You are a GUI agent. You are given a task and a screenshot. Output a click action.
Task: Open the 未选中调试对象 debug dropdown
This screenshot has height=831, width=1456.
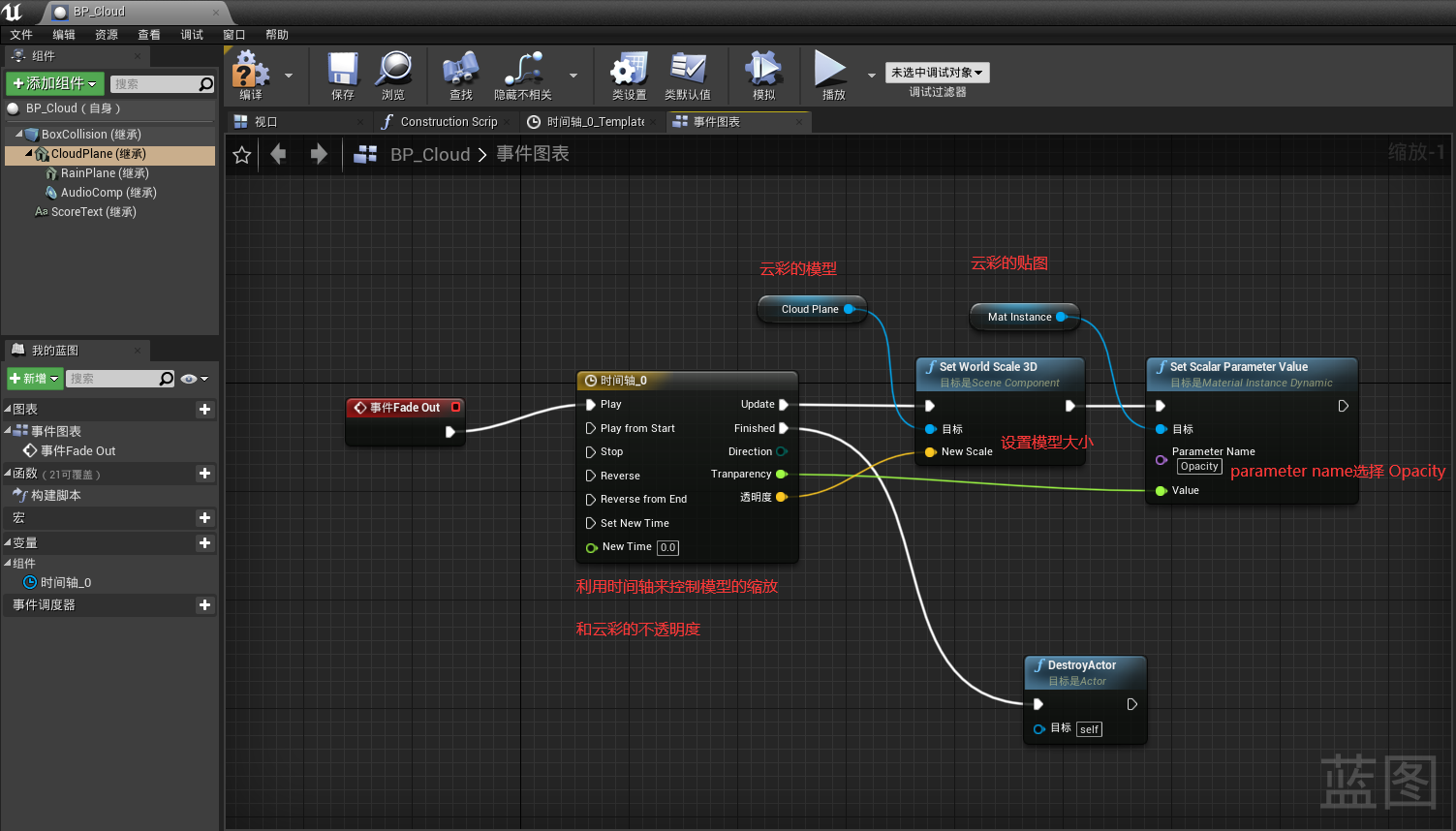point(937,73)
